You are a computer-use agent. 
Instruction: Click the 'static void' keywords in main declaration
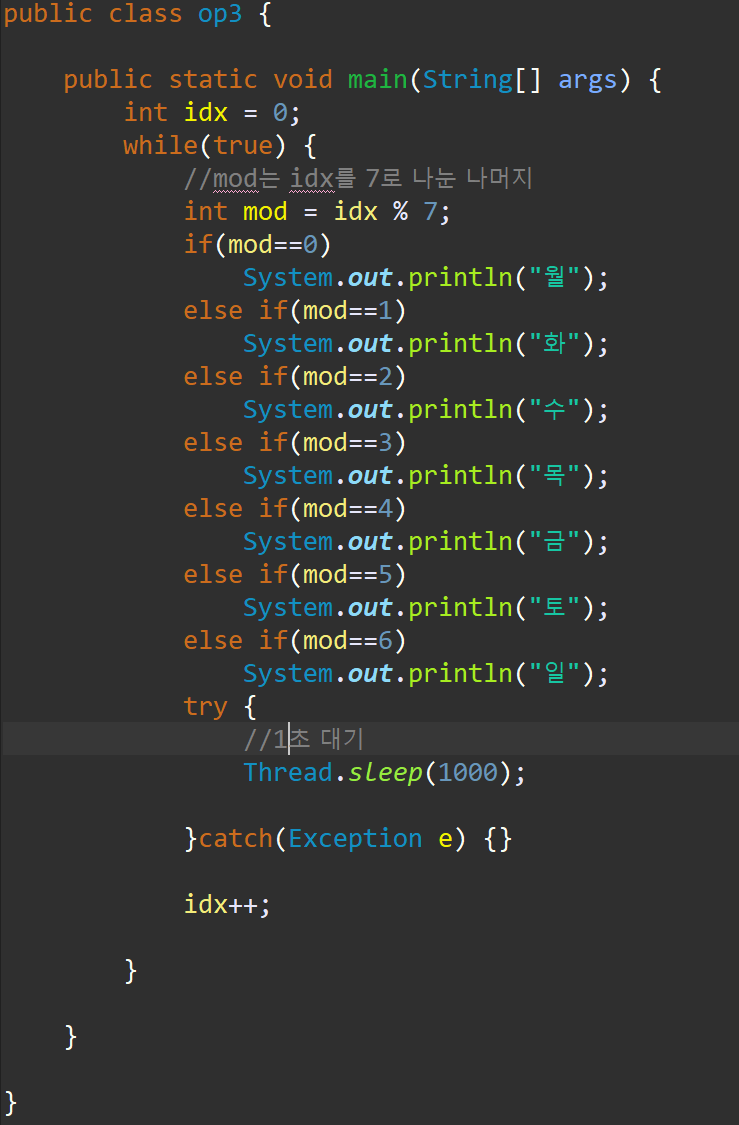pos(250,80)
